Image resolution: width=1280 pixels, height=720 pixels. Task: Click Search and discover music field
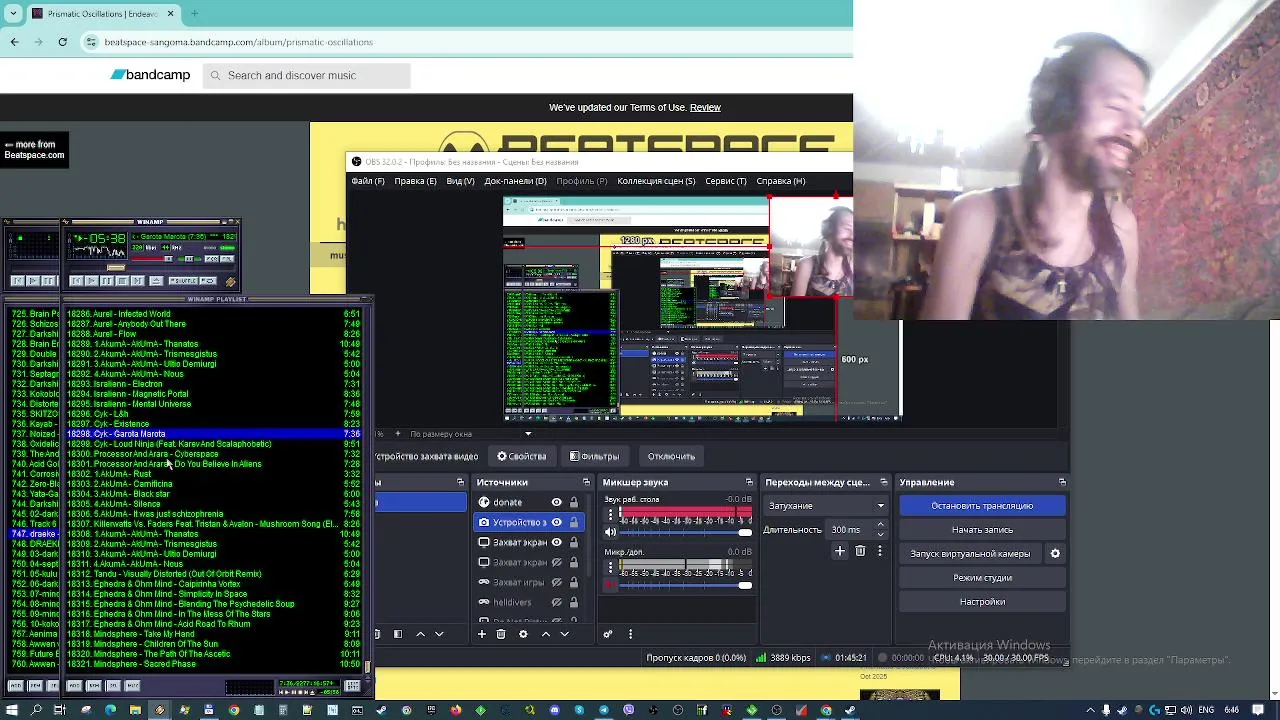(306, 75)
